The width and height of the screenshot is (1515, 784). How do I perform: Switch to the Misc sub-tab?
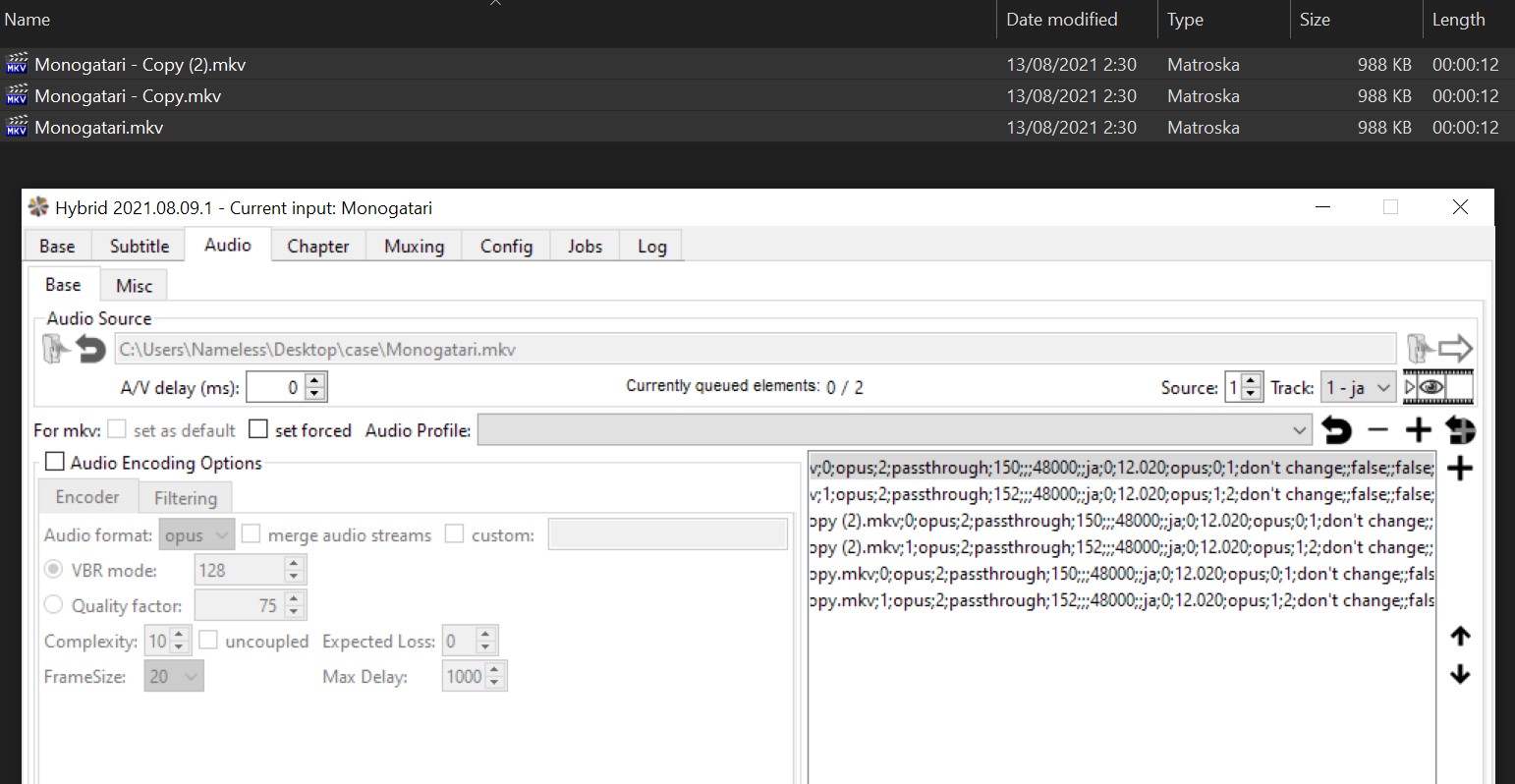[x=134, y=286]
